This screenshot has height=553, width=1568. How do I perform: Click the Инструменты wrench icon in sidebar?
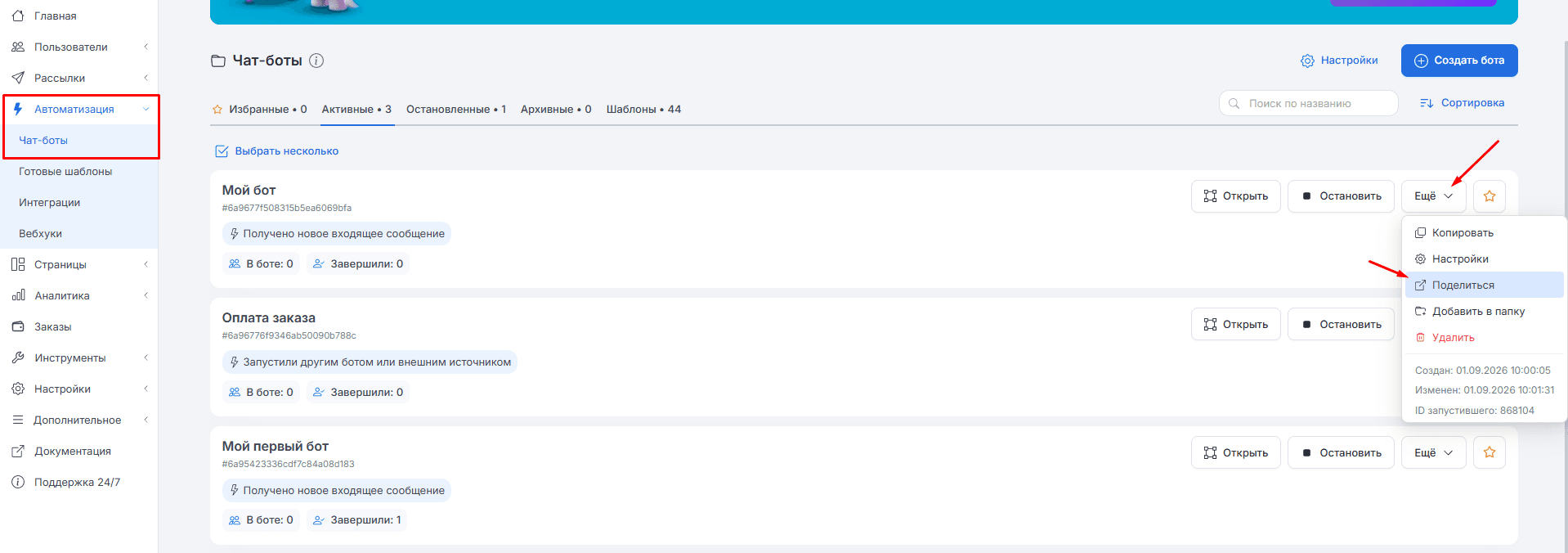[x=18, y=357]
